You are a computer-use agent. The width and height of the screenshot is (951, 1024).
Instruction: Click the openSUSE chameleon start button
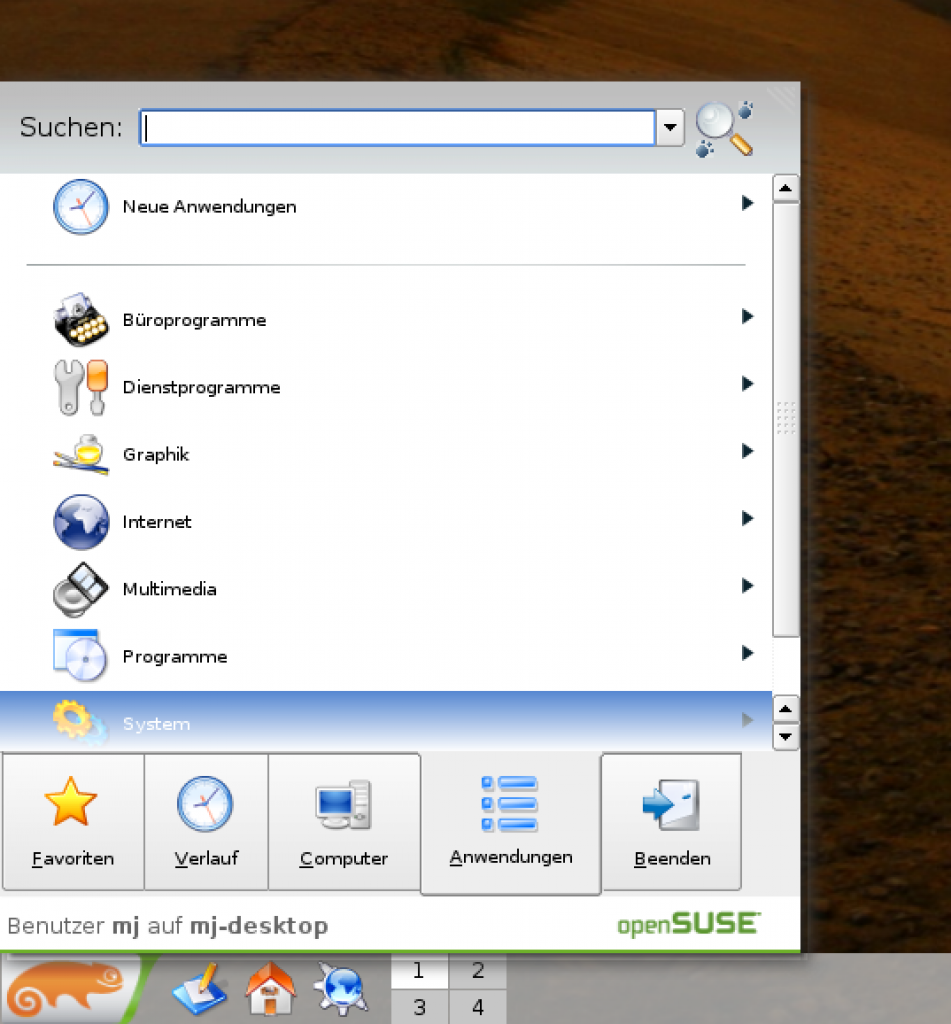pos(71,989)
